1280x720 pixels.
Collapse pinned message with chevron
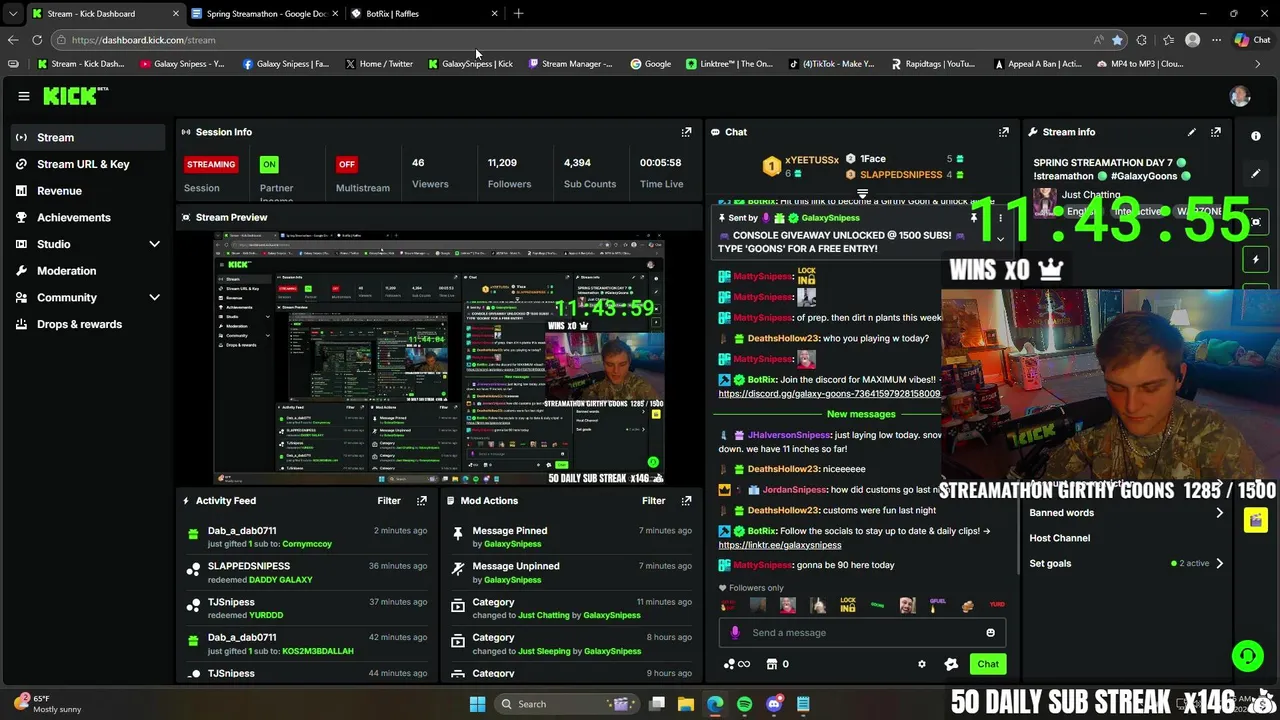tap(1000, 239)
